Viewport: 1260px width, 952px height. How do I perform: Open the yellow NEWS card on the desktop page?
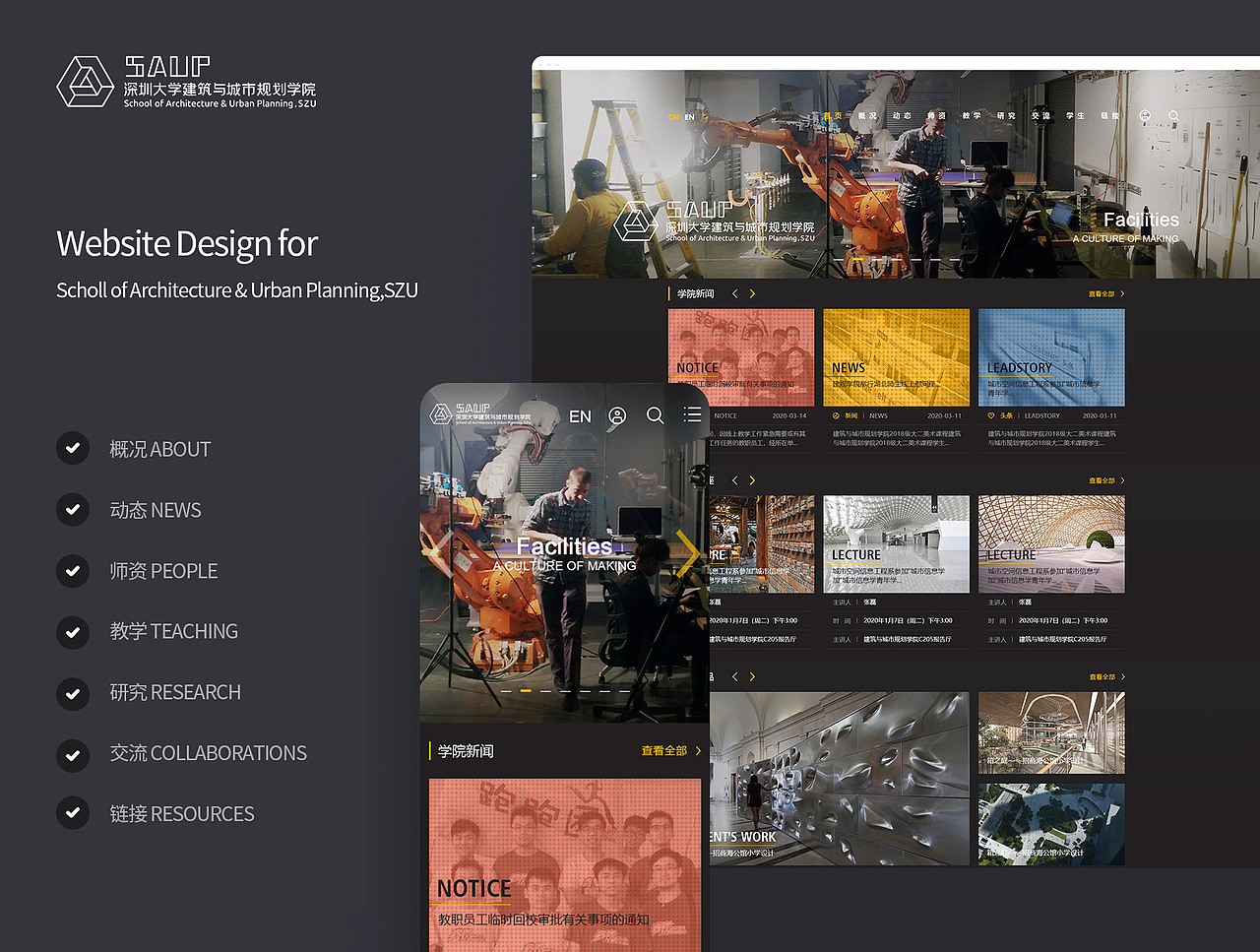(x=896, y=357)
